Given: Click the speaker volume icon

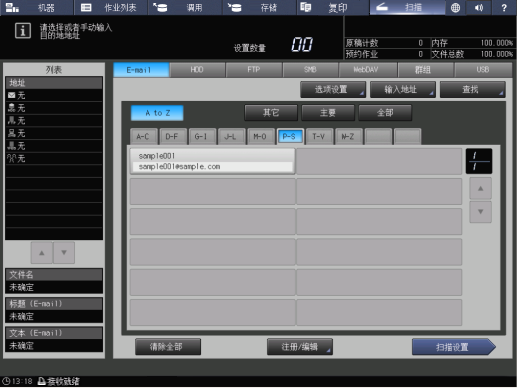Looking at the screenshot, I should pos(479,7).
